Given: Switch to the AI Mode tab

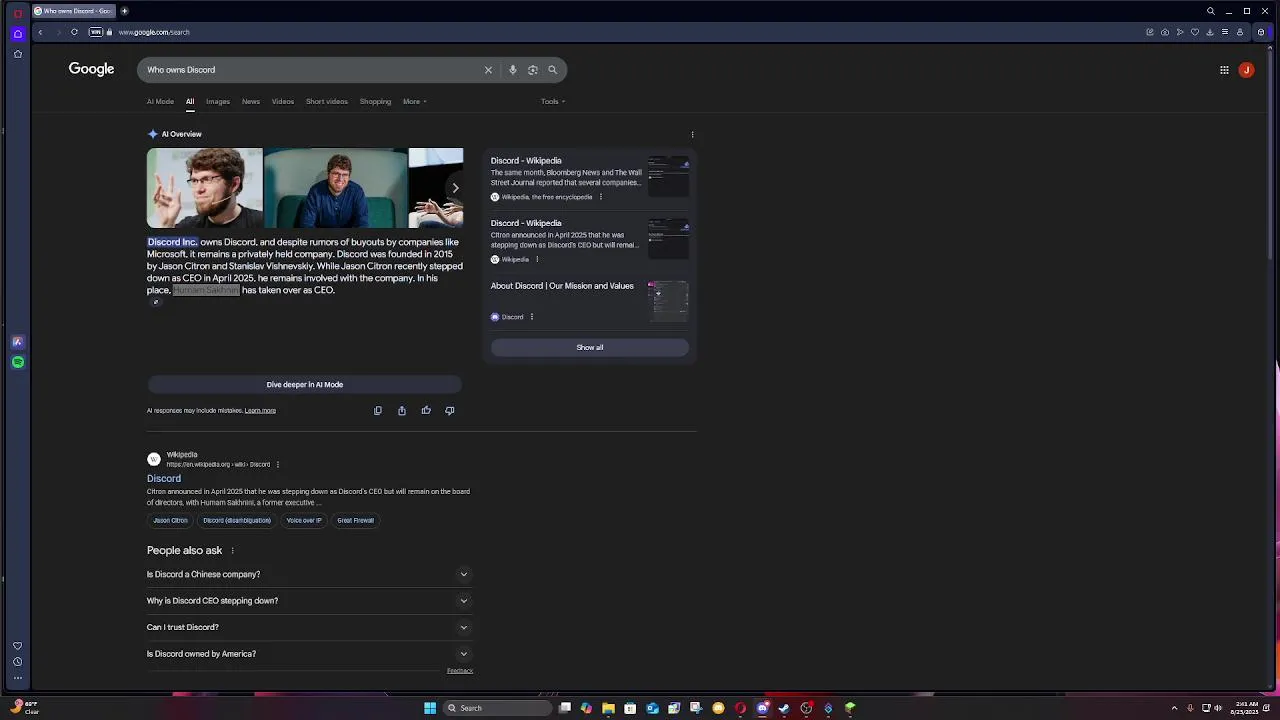Looking at the screenshot, I should tap(160, 101).
